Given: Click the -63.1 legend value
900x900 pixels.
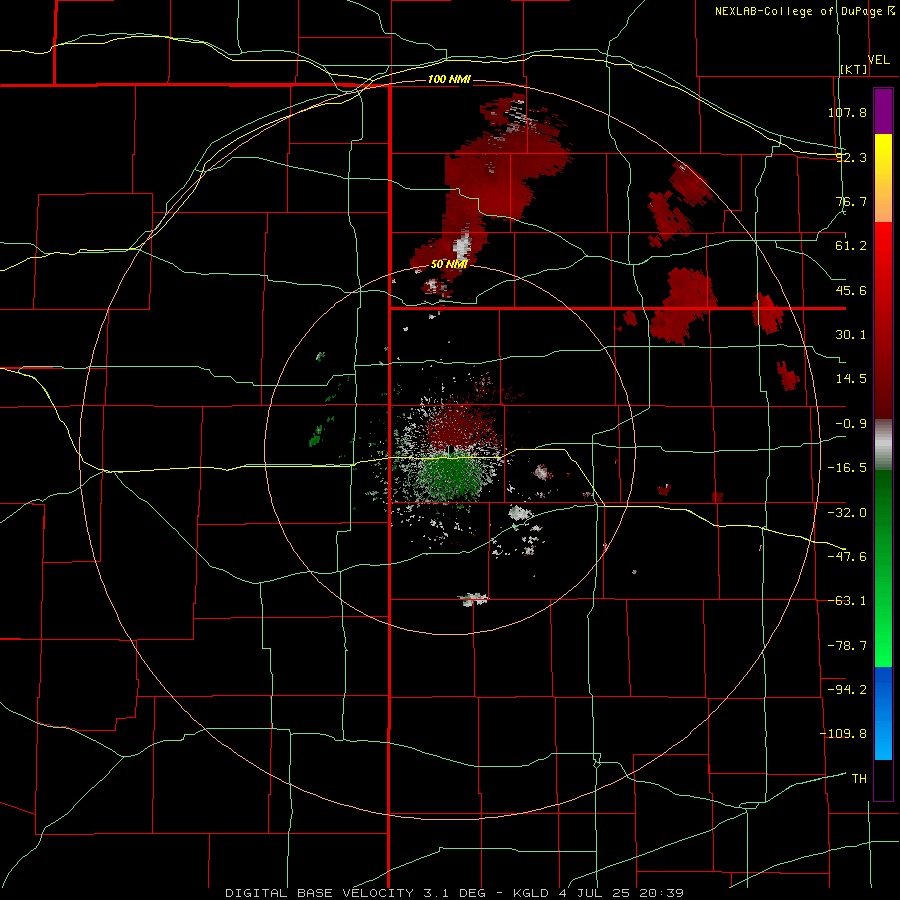Looking at the screenshot, I should click(847, 601).
